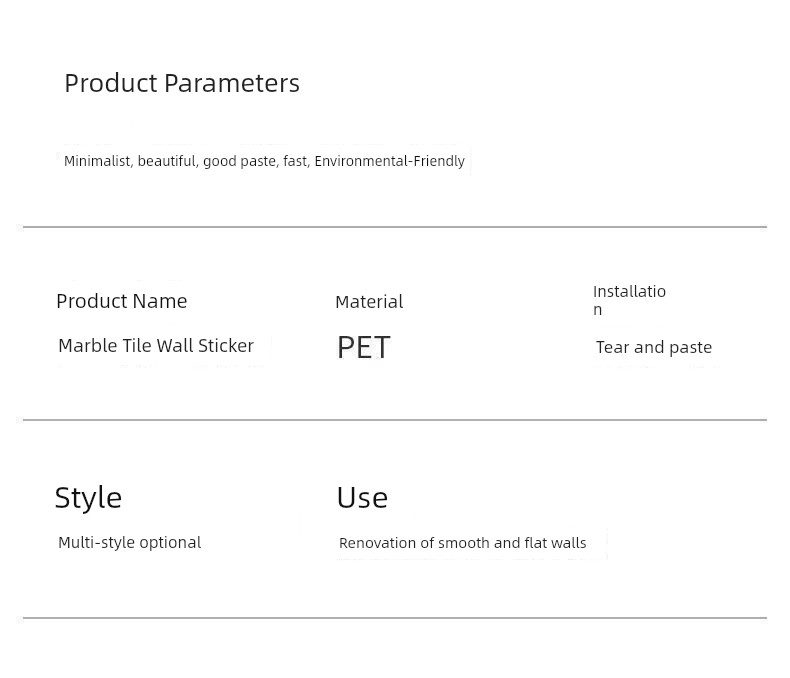The height and width of the screenshot is (678, 790).
Task: Select Multi-style optional text
Action: [129, 543]
